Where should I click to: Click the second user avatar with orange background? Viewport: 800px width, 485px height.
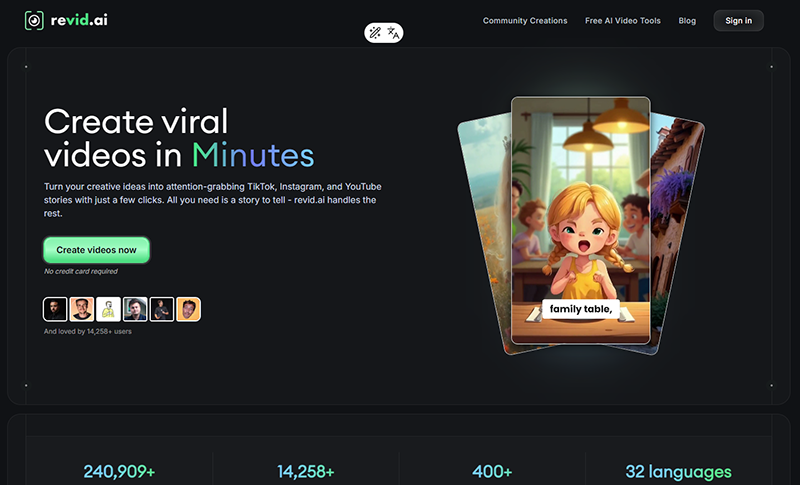[x=82, y=310]
